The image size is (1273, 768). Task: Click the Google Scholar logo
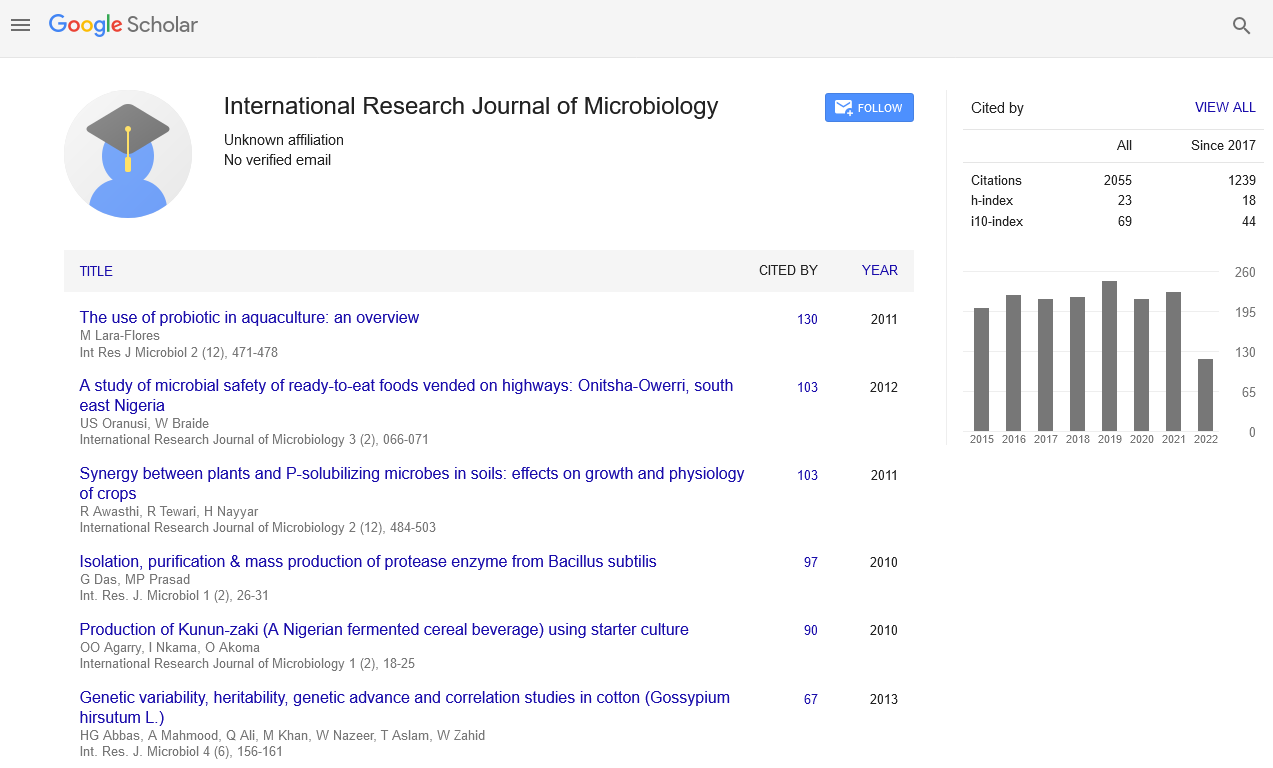[x=122, y=25]
